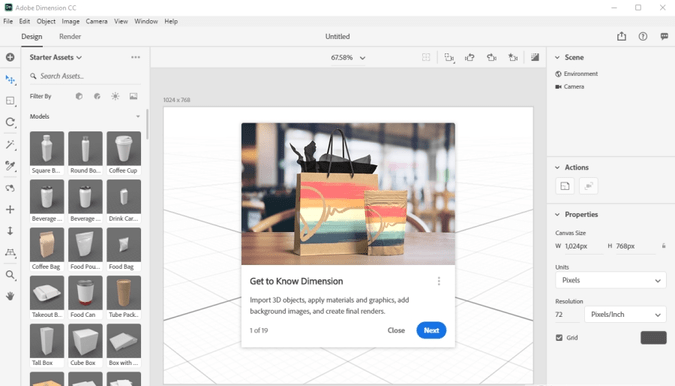Open the Help question mark icon
This screenshot has height=386, width=675.
pos(643,37)
